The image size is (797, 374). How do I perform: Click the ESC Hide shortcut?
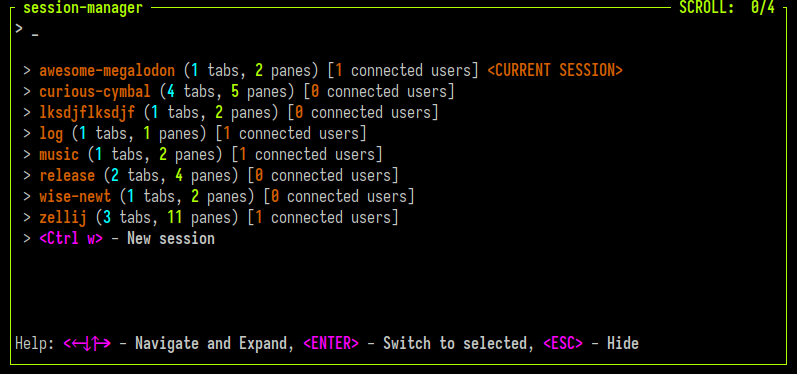tap(591, 344)
